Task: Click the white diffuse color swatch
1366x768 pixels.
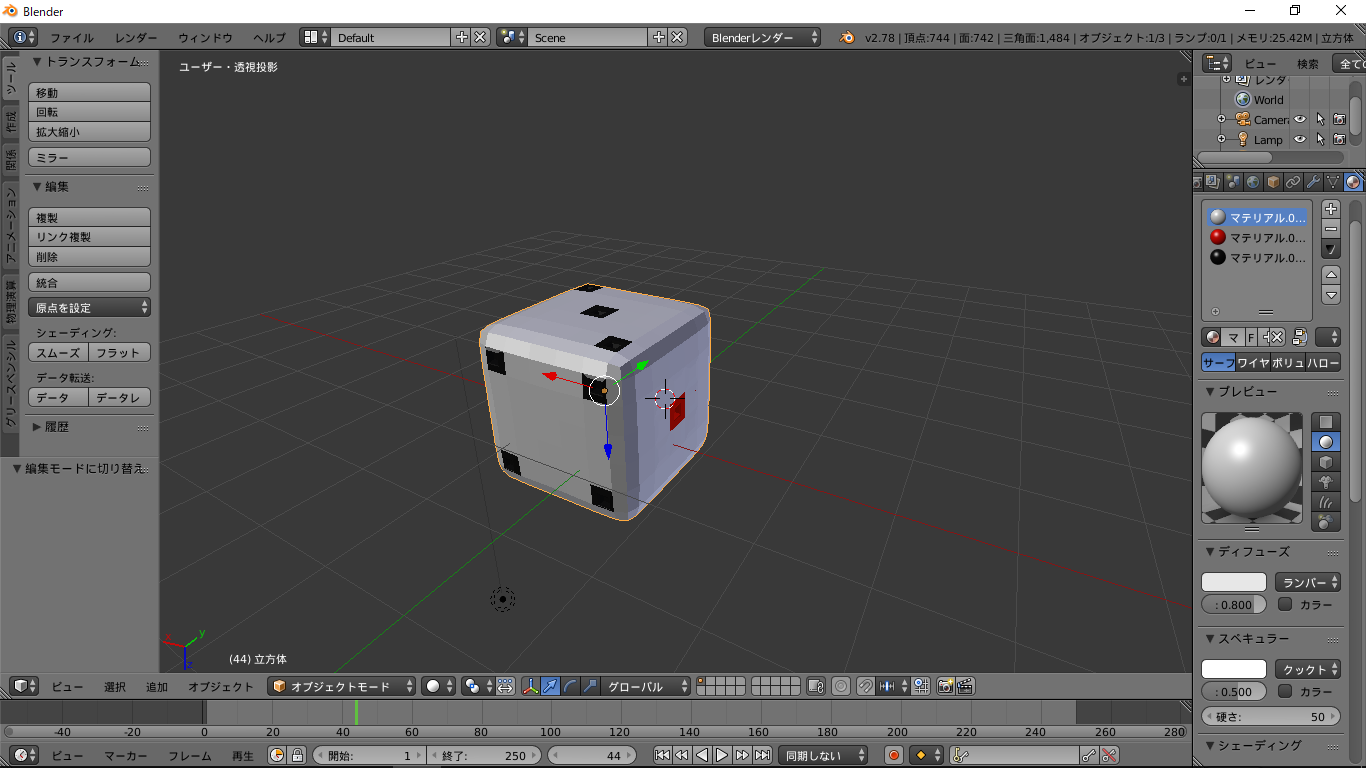Action: (1233, 582)
